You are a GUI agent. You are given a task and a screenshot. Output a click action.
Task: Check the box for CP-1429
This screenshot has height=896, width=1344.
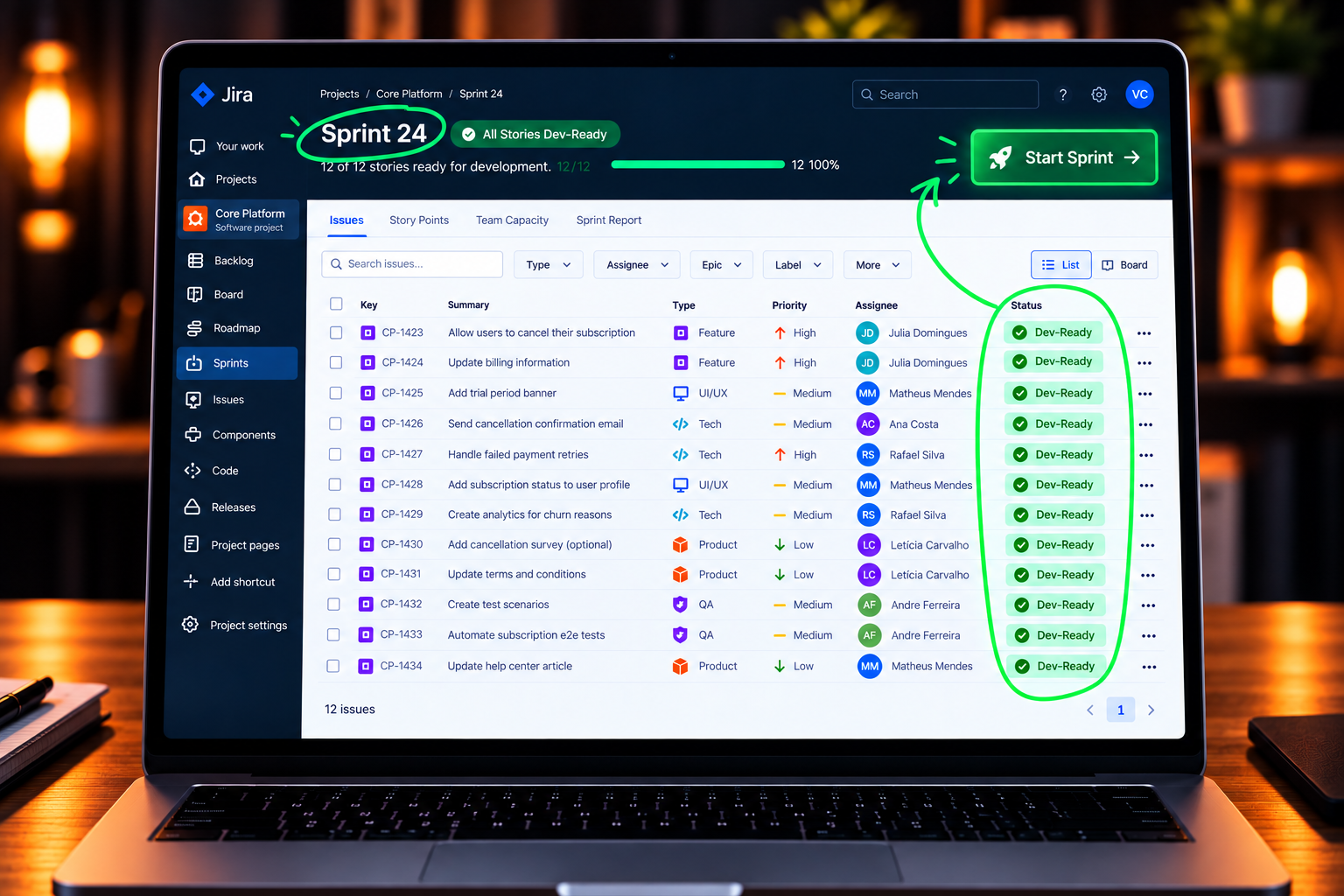tap(334, 514)
